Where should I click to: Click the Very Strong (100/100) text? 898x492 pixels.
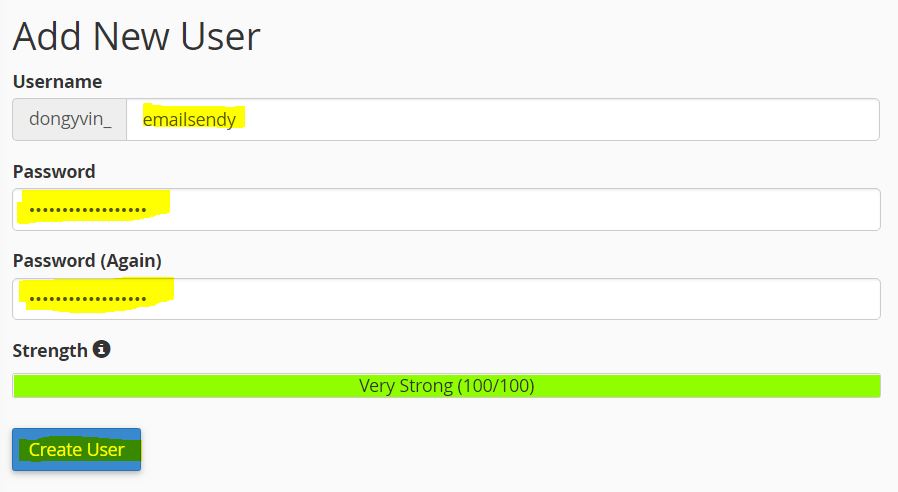tap(446, 386)
